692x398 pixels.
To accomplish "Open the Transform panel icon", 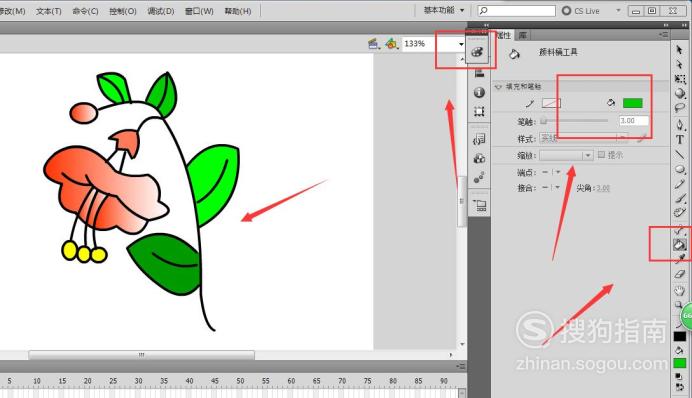I will (x=479, y=111).
